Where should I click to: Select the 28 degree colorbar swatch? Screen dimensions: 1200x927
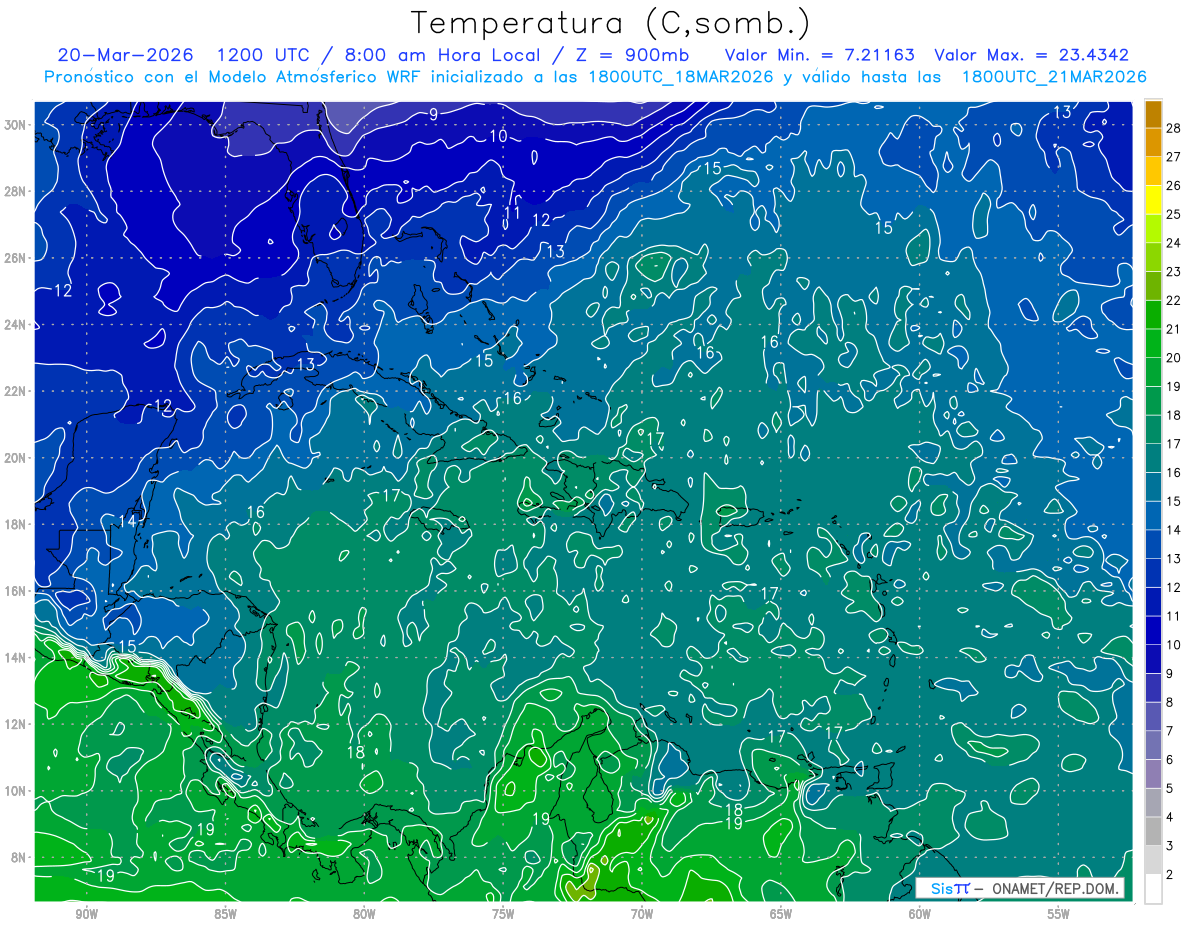[1153, 114]
